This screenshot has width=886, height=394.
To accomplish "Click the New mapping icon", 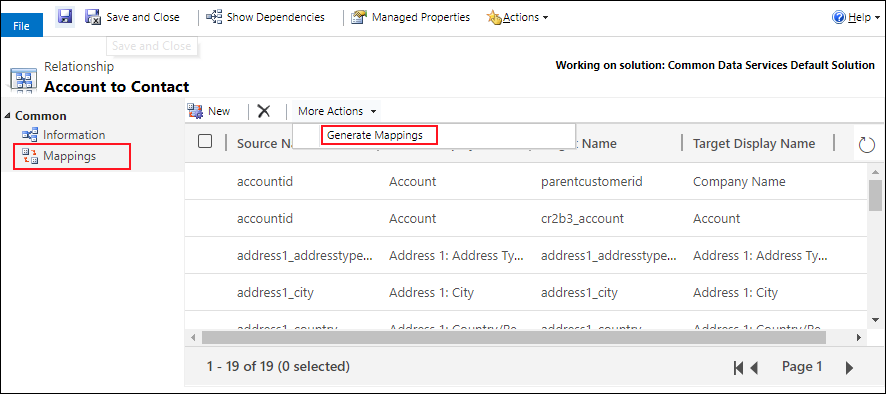I will pos(196,111).
